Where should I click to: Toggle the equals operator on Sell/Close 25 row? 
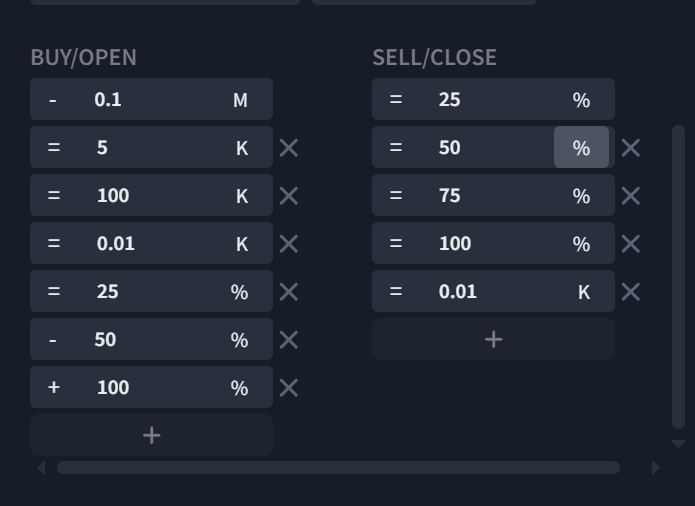point(396,100)
